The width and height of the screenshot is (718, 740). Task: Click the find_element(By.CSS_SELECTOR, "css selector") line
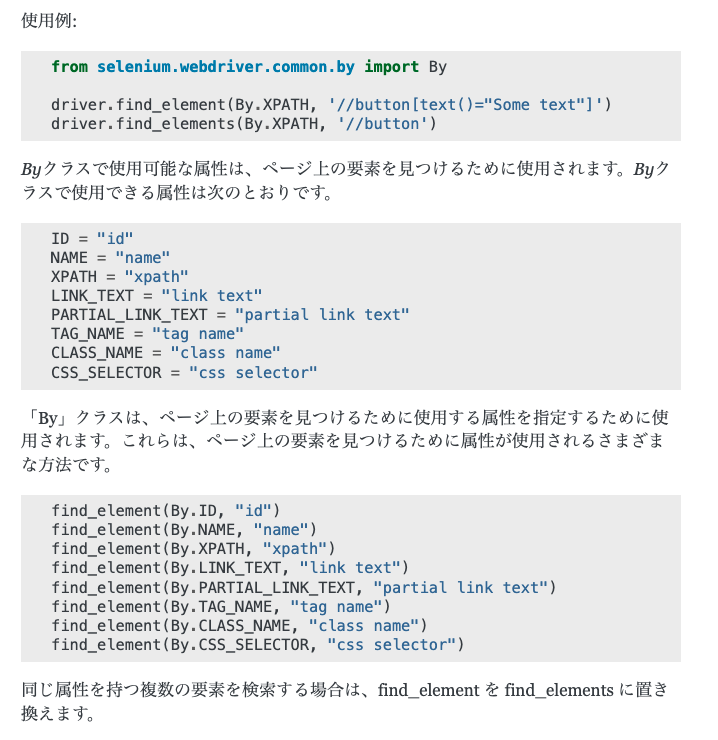pyautogui.click(x=258, y=645)
